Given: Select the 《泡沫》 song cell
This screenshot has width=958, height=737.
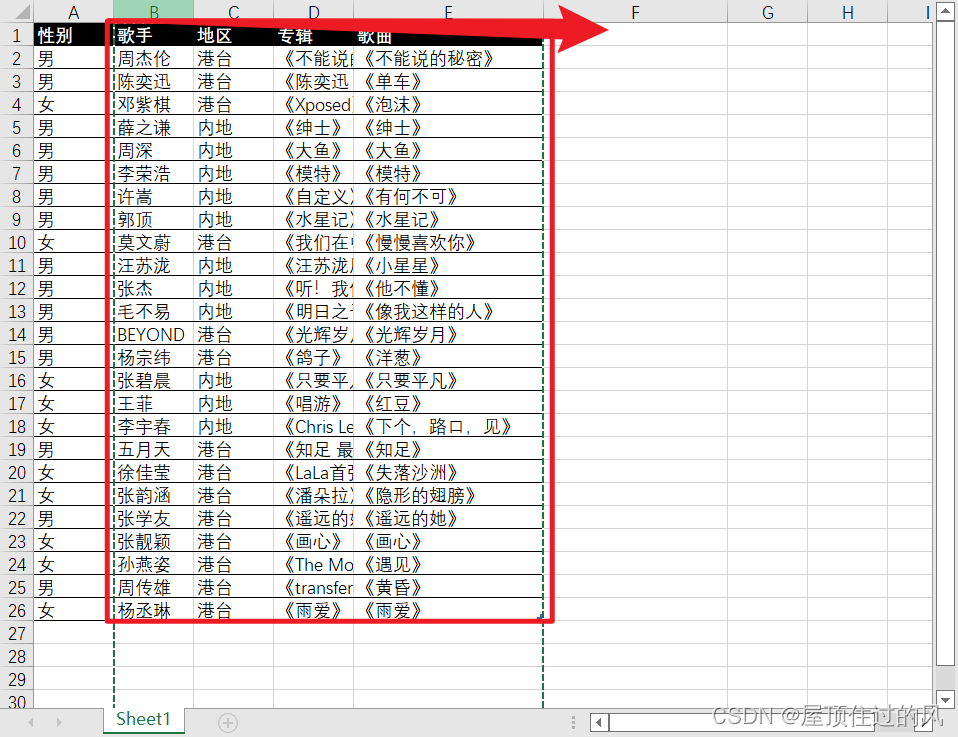Looking at the screenshot, I should pos(448,104).
